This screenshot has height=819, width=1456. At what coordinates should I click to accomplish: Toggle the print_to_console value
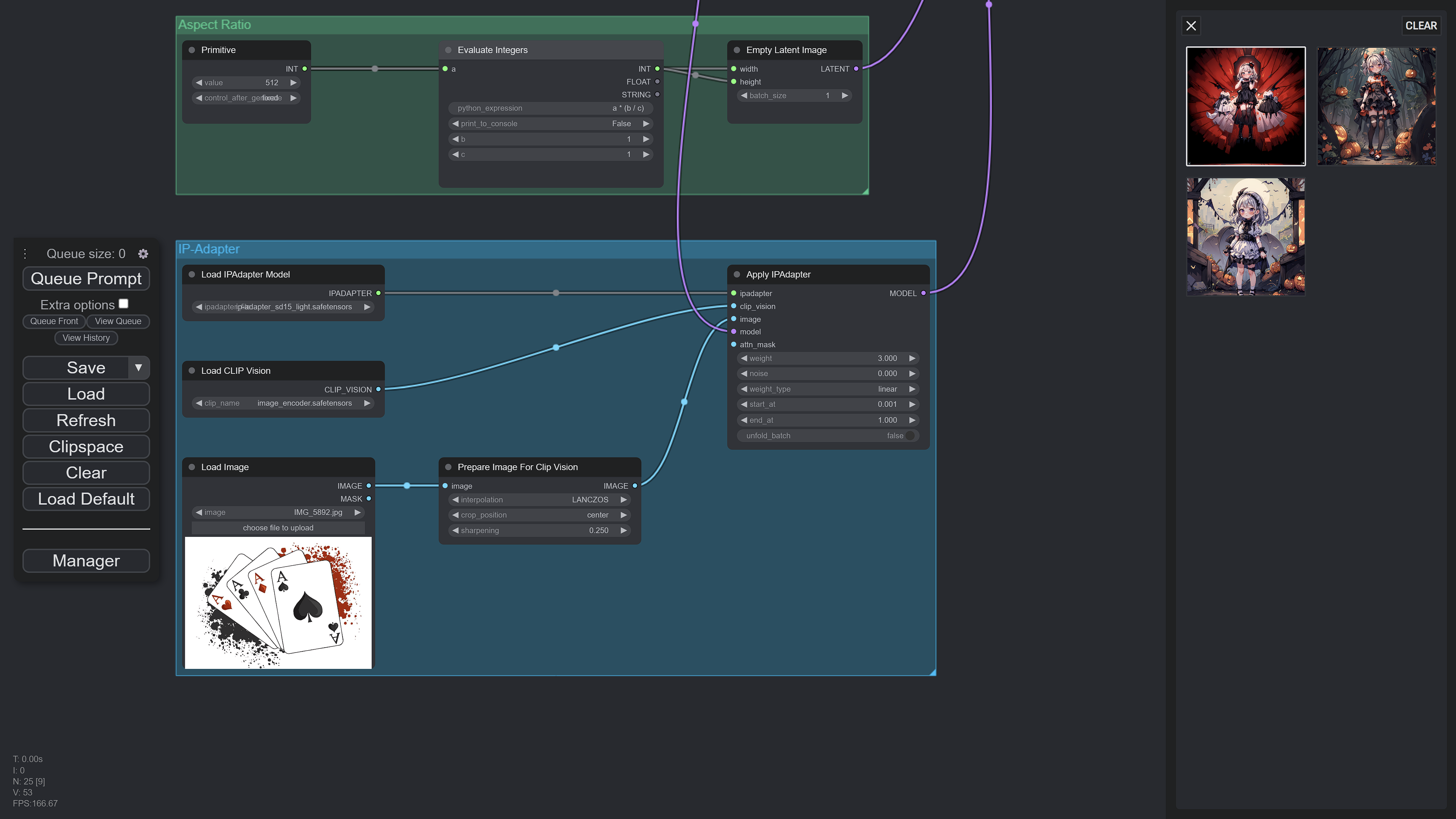[551, 124]
